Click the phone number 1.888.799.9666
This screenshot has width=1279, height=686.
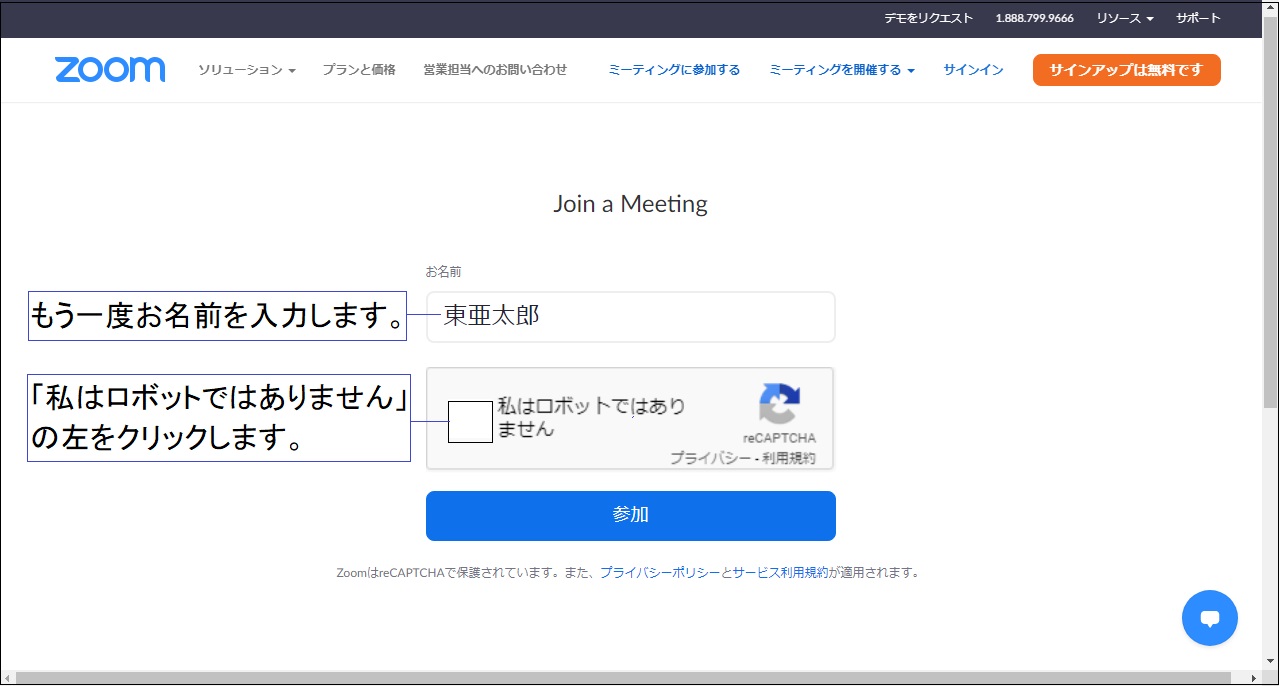coord(1034,18)
